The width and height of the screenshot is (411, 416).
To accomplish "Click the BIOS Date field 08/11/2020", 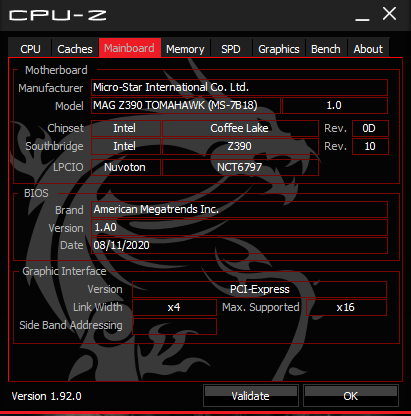I will click(x=239, y=245).
